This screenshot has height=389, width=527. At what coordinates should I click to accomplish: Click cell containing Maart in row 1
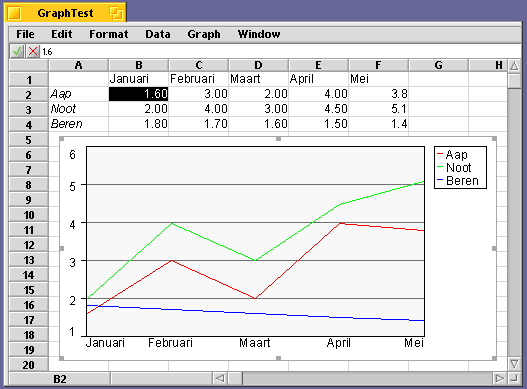click(x=258, y=79)
